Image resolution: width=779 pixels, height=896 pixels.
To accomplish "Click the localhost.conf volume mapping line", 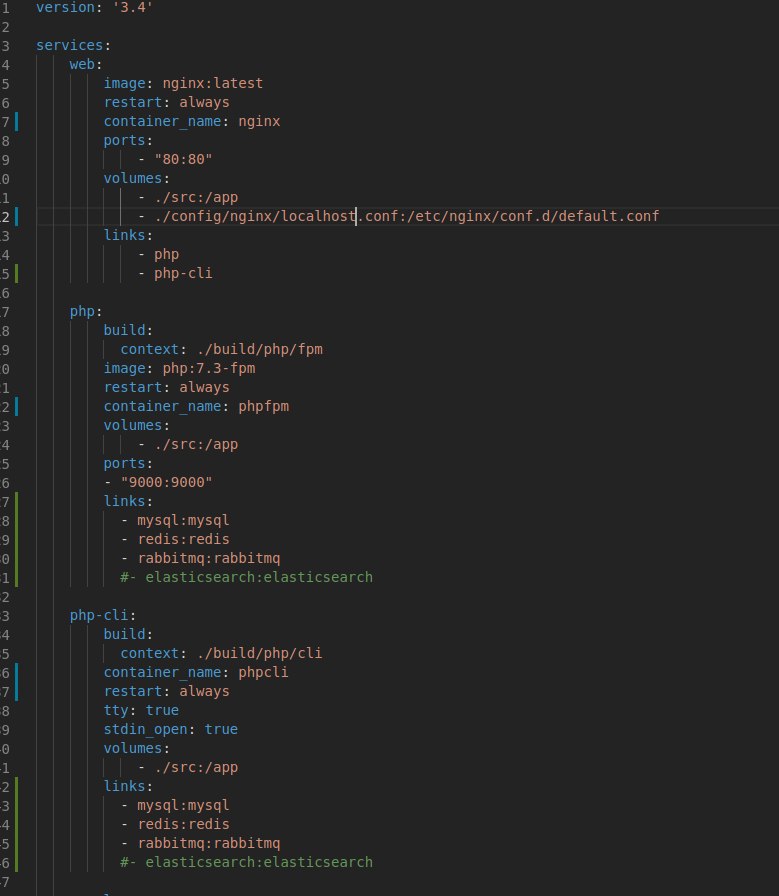I will (398, 216).
